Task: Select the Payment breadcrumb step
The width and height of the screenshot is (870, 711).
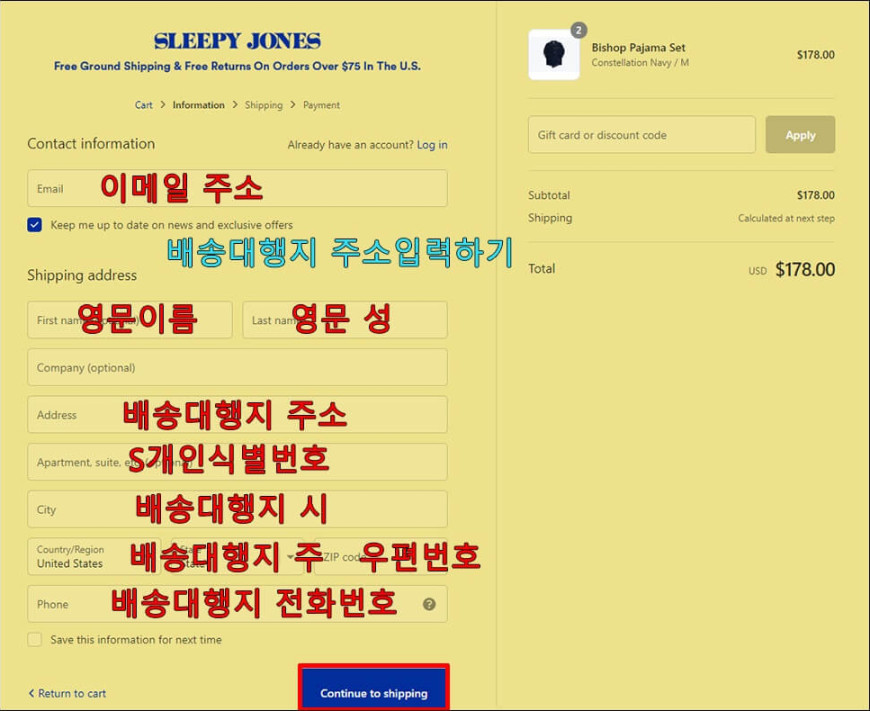Action: 321,105
